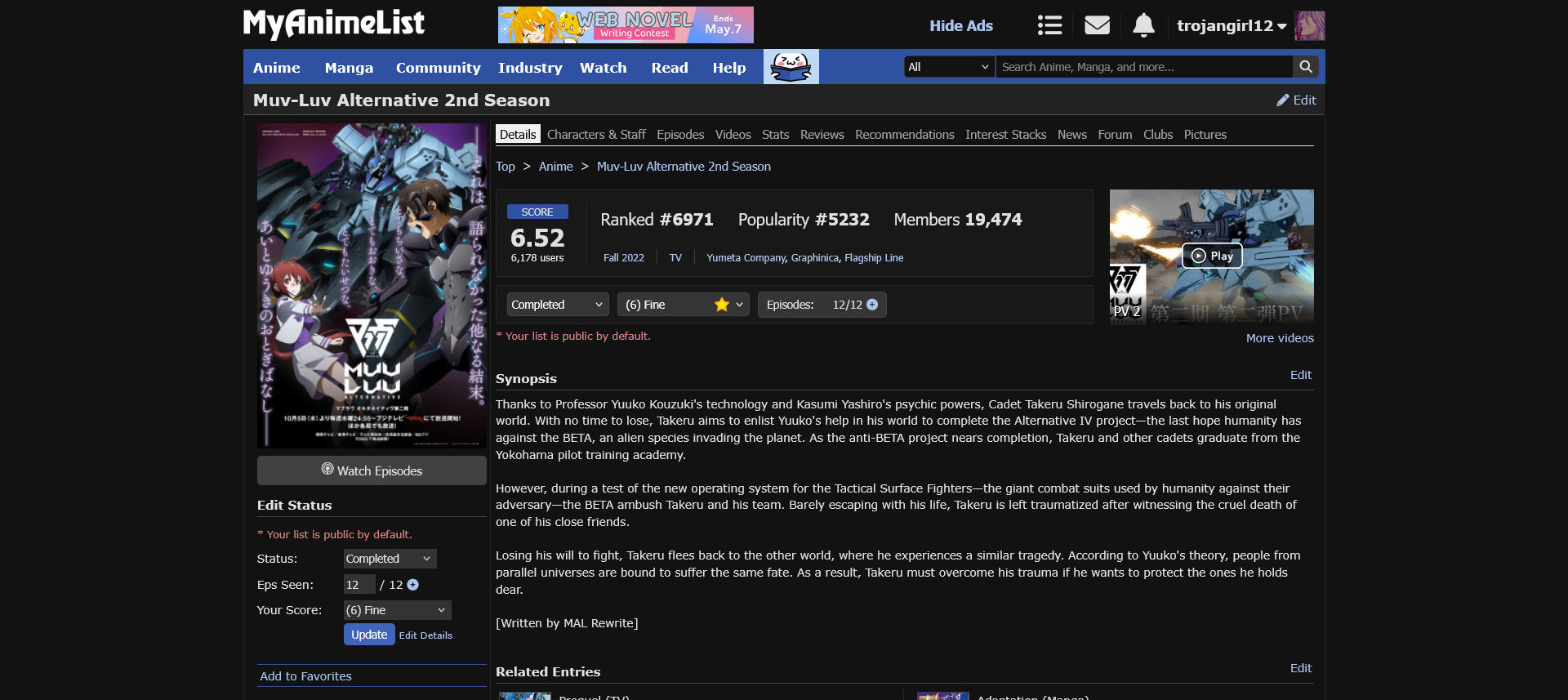Click the Yumeta Company studio link
1568x700 pixels.
(746, 257)
